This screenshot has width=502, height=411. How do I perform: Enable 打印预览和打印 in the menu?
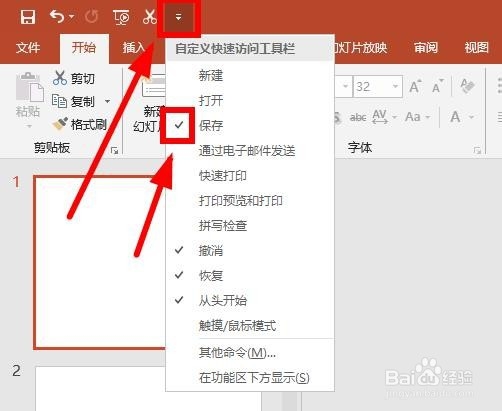pos(250,200)
